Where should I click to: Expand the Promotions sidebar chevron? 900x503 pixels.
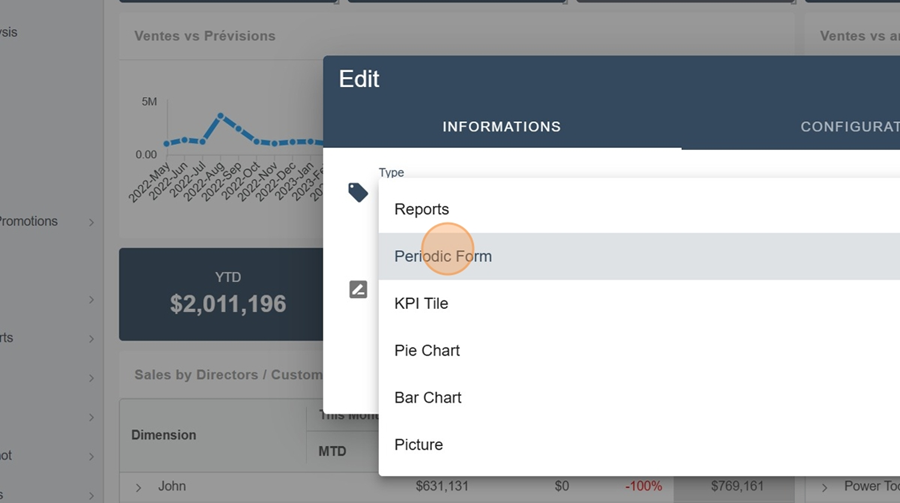click(91, 222)
